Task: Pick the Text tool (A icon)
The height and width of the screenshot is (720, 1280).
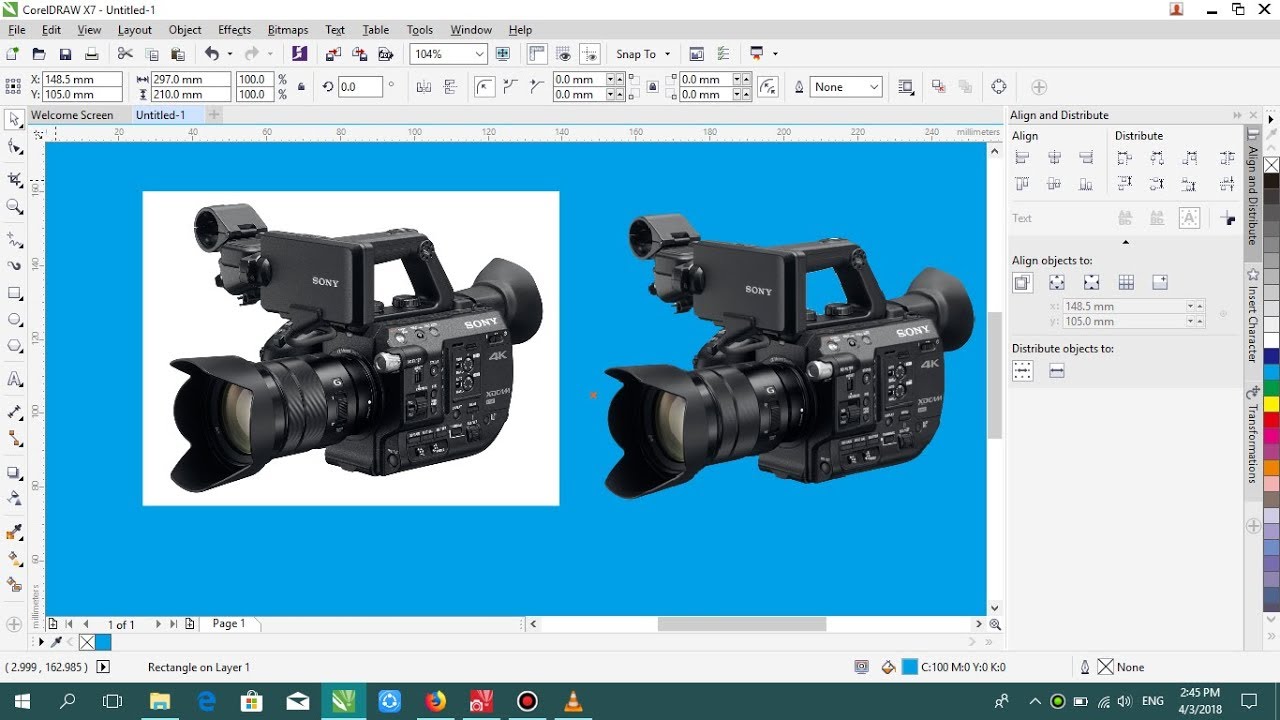Action: pyautogui.click(x=15, y=379)
